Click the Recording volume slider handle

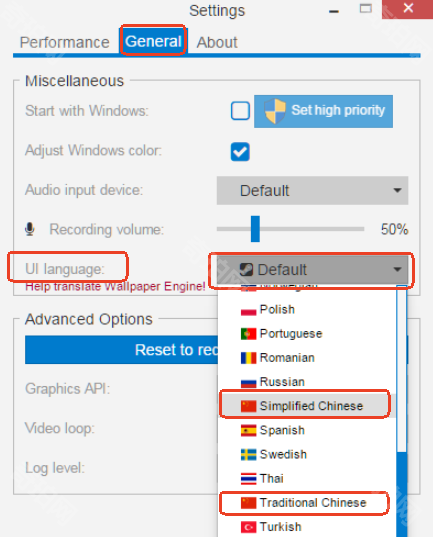[x=255, y=229]
